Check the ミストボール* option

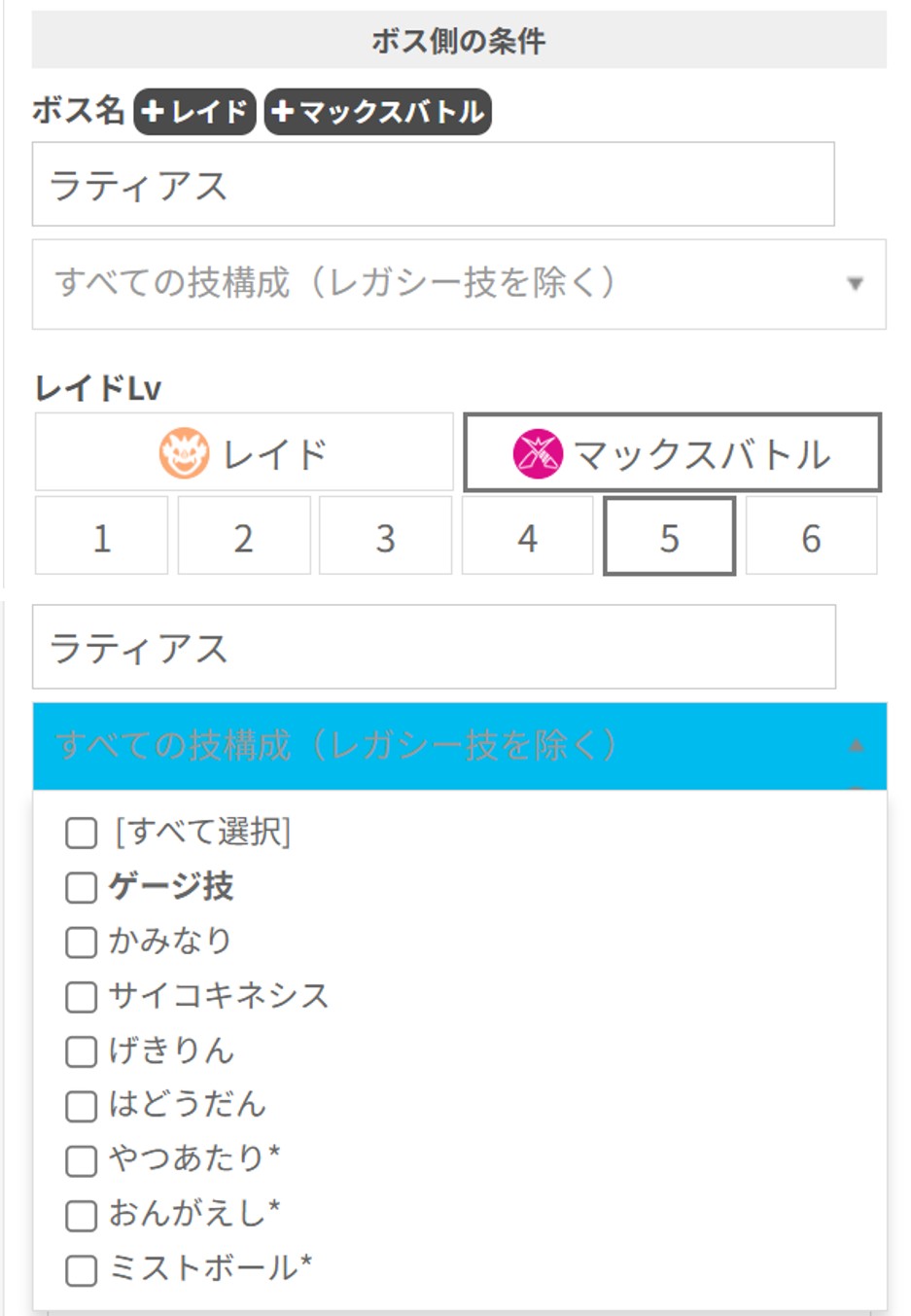pos(82,1269)
